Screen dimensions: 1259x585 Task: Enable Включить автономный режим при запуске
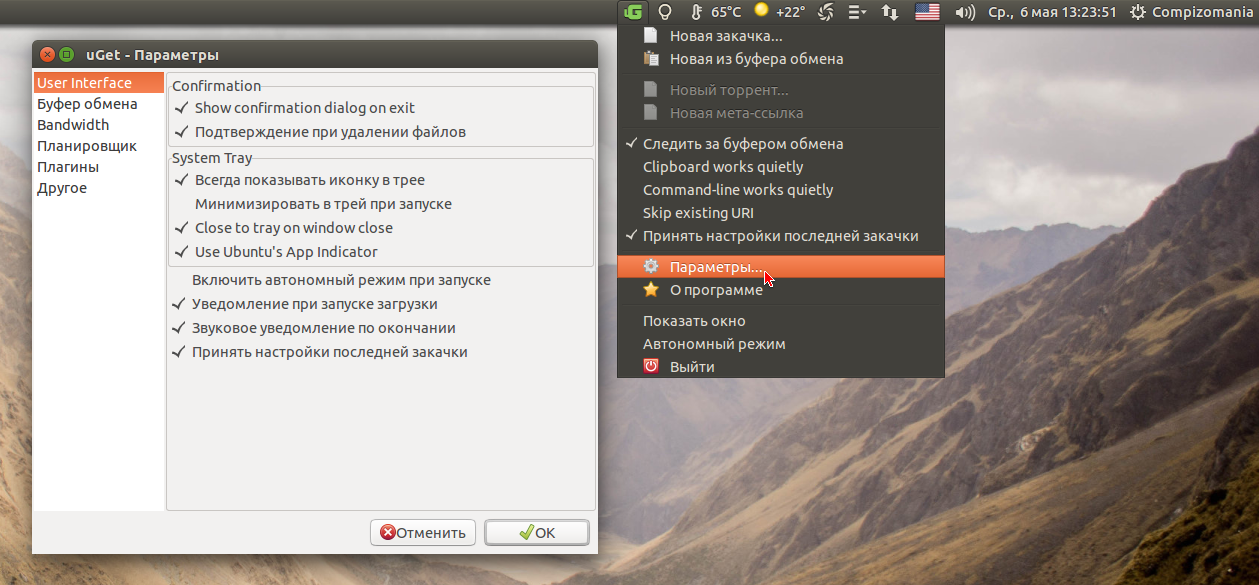coord(331,280)
